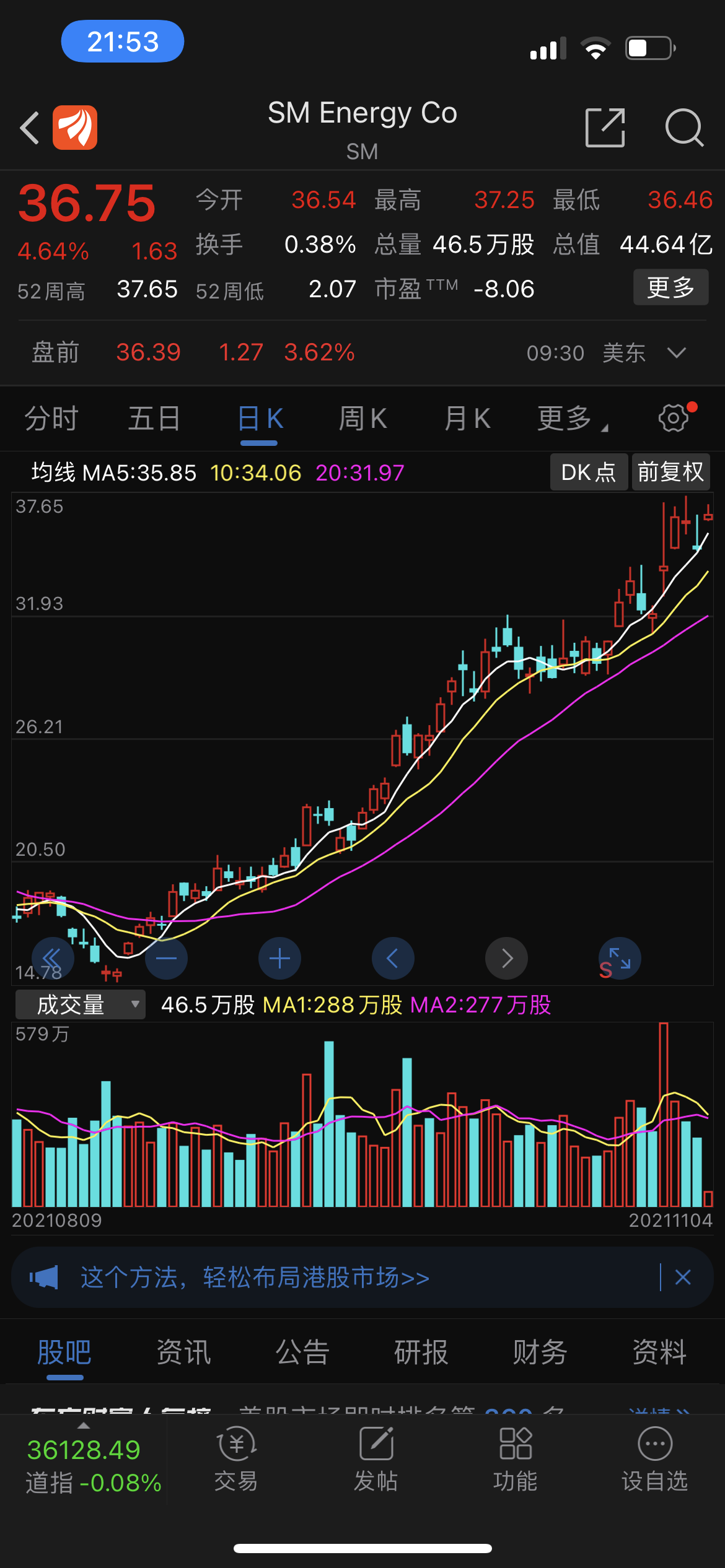Image resolution: width=725 pixels, height=1568 pixels.
Task: Tap the 均线 MA5:35.85 label
Action: point(113,473)
